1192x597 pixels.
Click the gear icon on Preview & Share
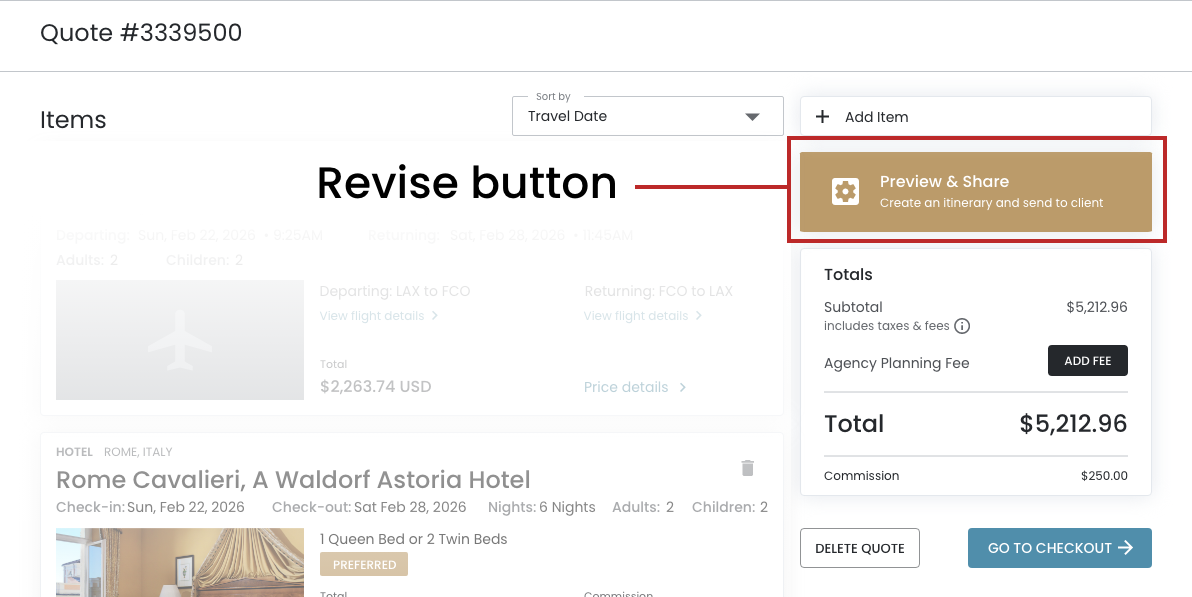[846, 191]
